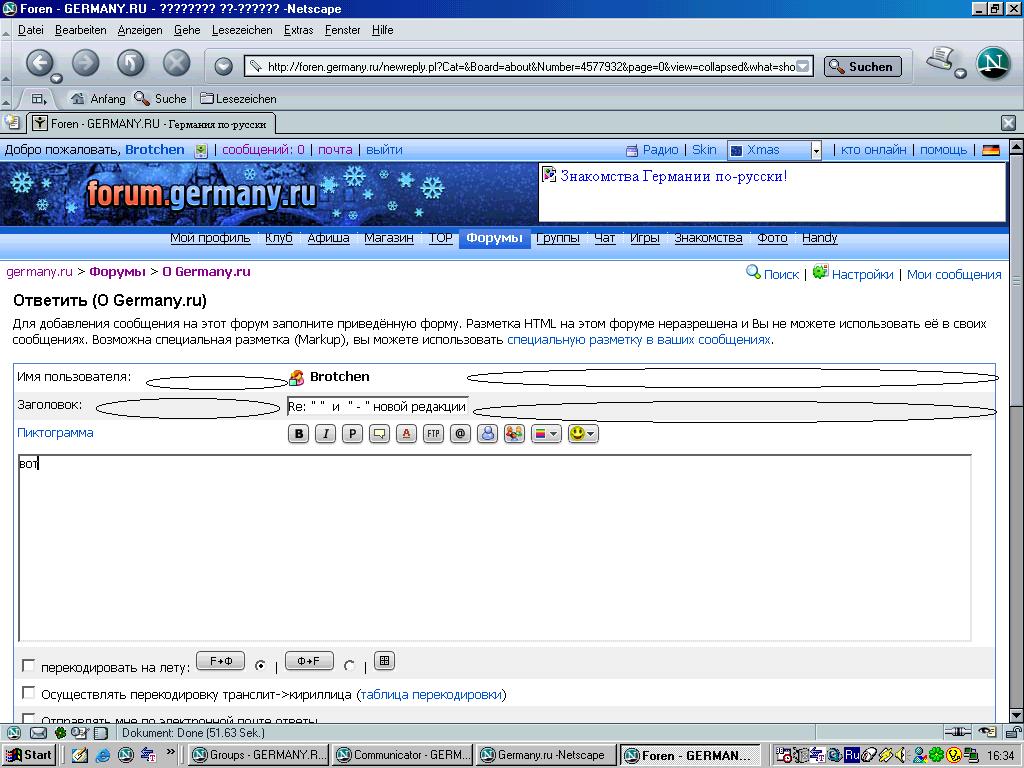Viewport: 1024px width, 768px height.
Task: Open the Anzeigen menu
Action: tap(140, 30)
